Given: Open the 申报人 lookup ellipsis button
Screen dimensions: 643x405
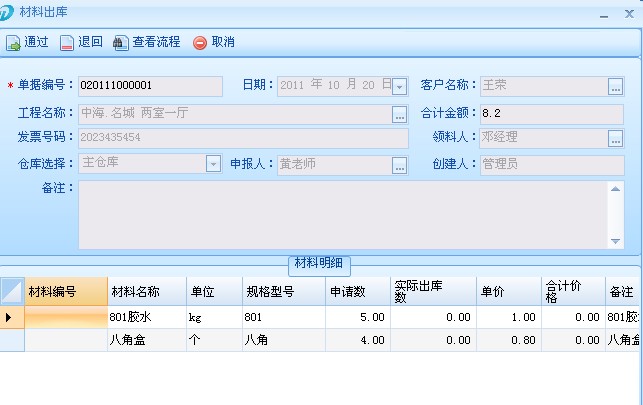Looking at the screenshot, I should [x=399, y=165].
